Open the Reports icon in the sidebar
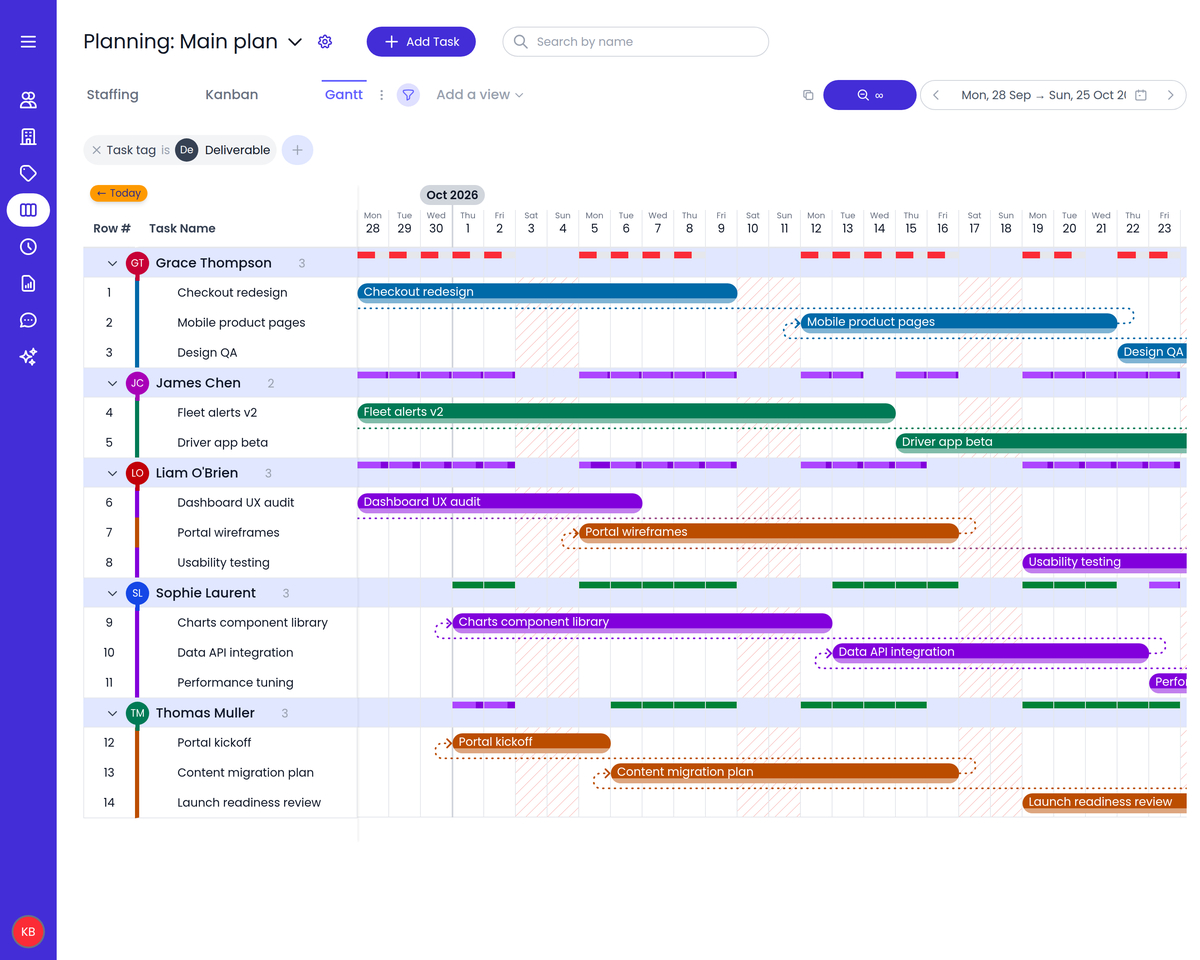Image resolution: width=1200 pixels, height=960 pixels. click(x=28, y=284)
